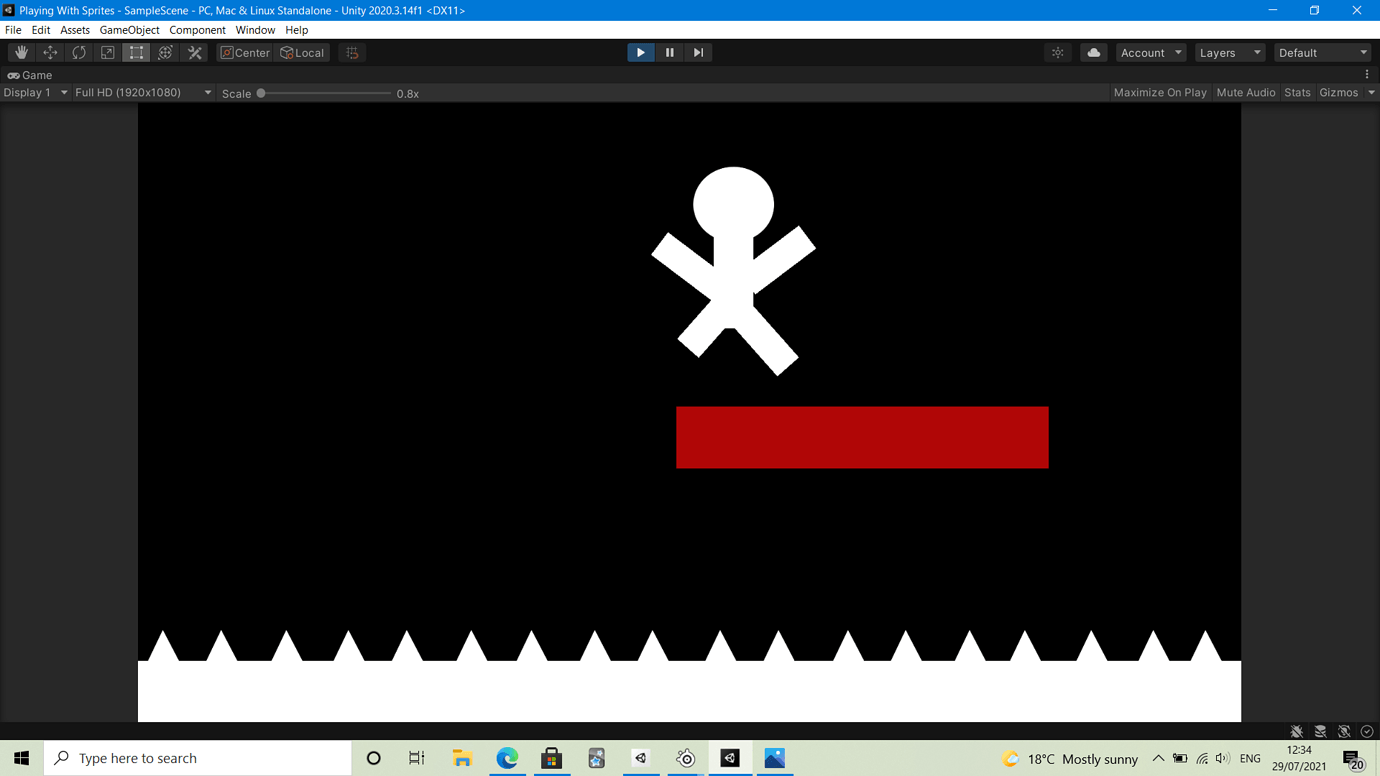Select the Move tool
Screen dimensions: 1380x776
[49, 52]
